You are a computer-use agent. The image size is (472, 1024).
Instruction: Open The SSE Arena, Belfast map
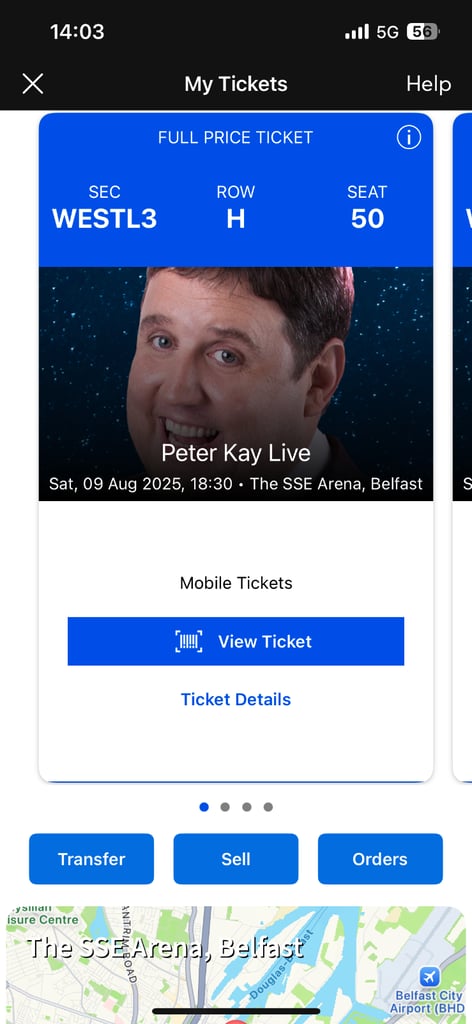(x=236, y=965)
